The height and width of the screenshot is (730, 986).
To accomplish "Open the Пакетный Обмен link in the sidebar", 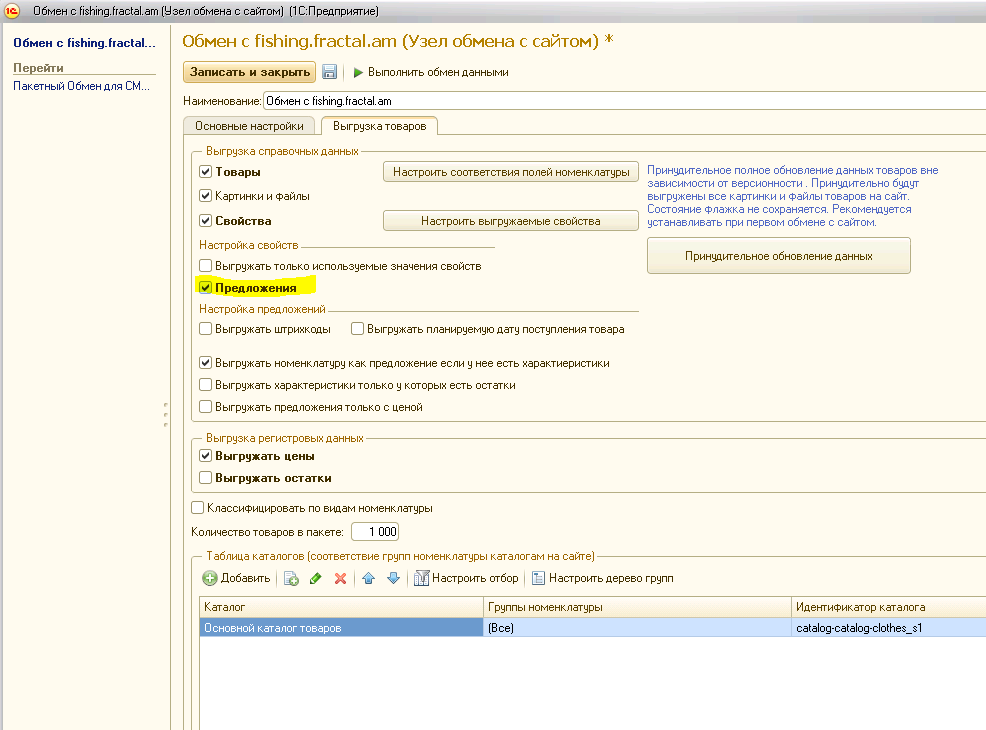I will coord(81,87).
